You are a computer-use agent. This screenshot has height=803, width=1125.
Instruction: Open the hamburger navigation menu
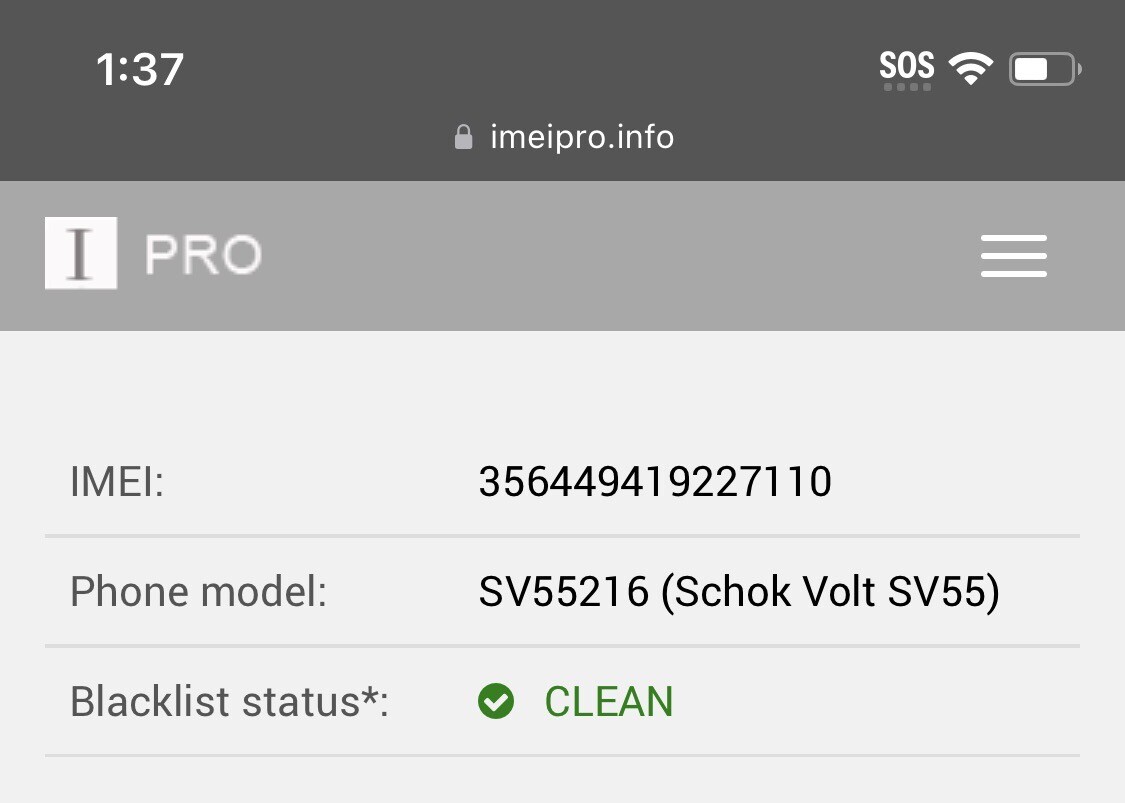[x=1013, y=256]
